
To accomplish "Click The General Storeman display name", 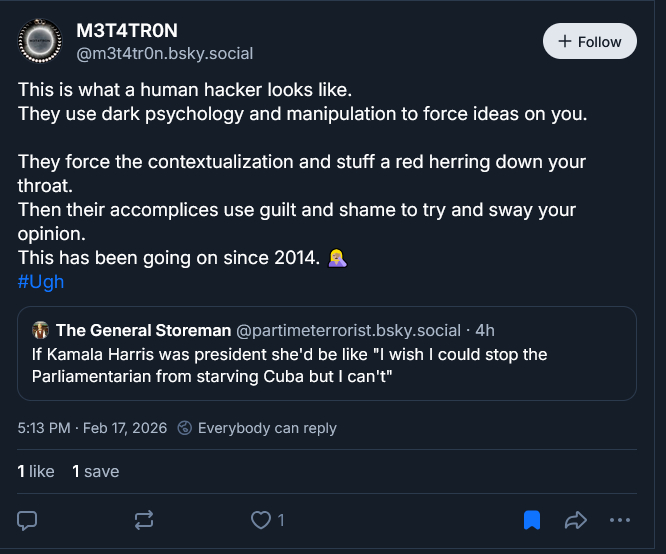I will 143,330.
